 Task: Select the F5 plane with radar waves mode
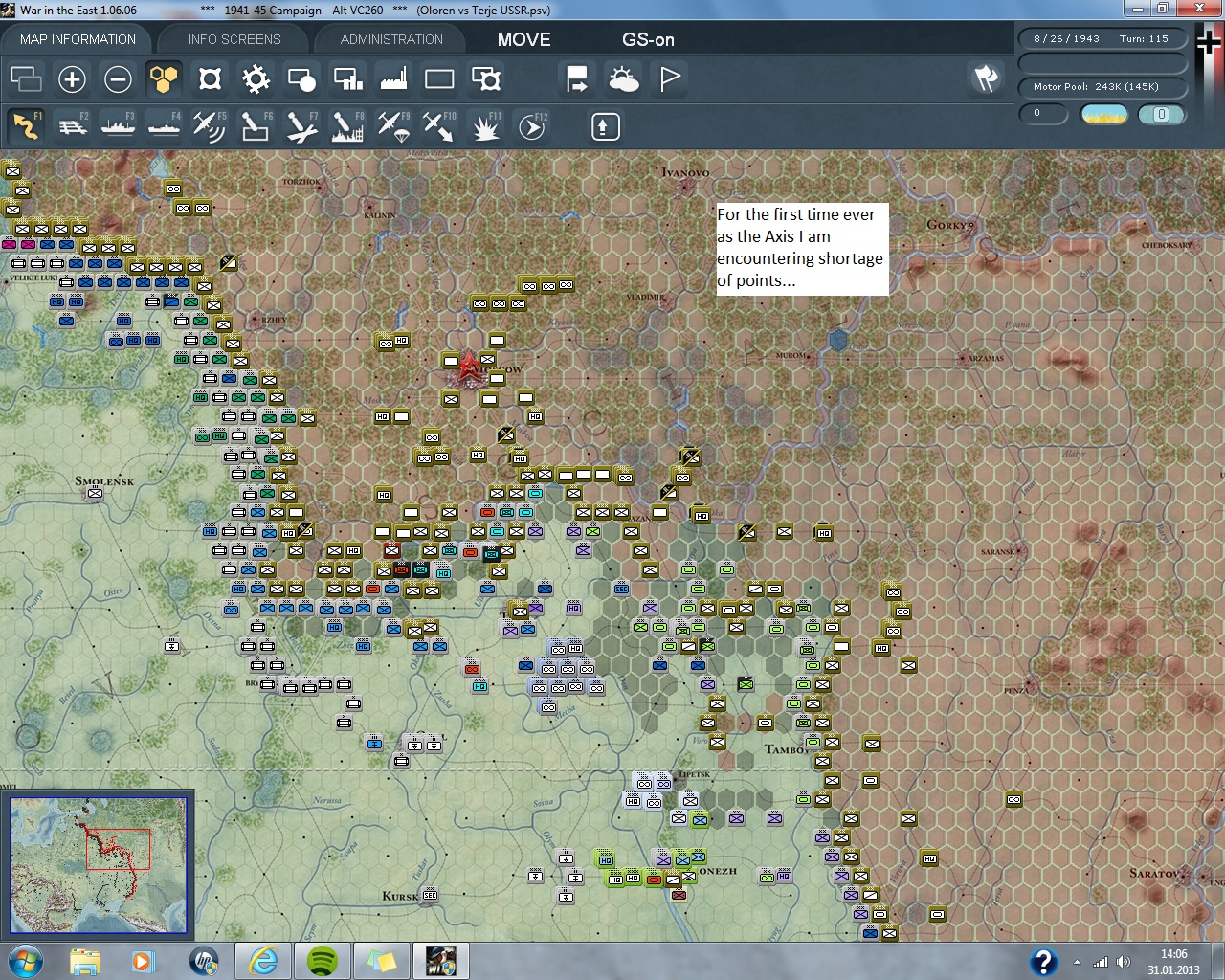[210, 126]
